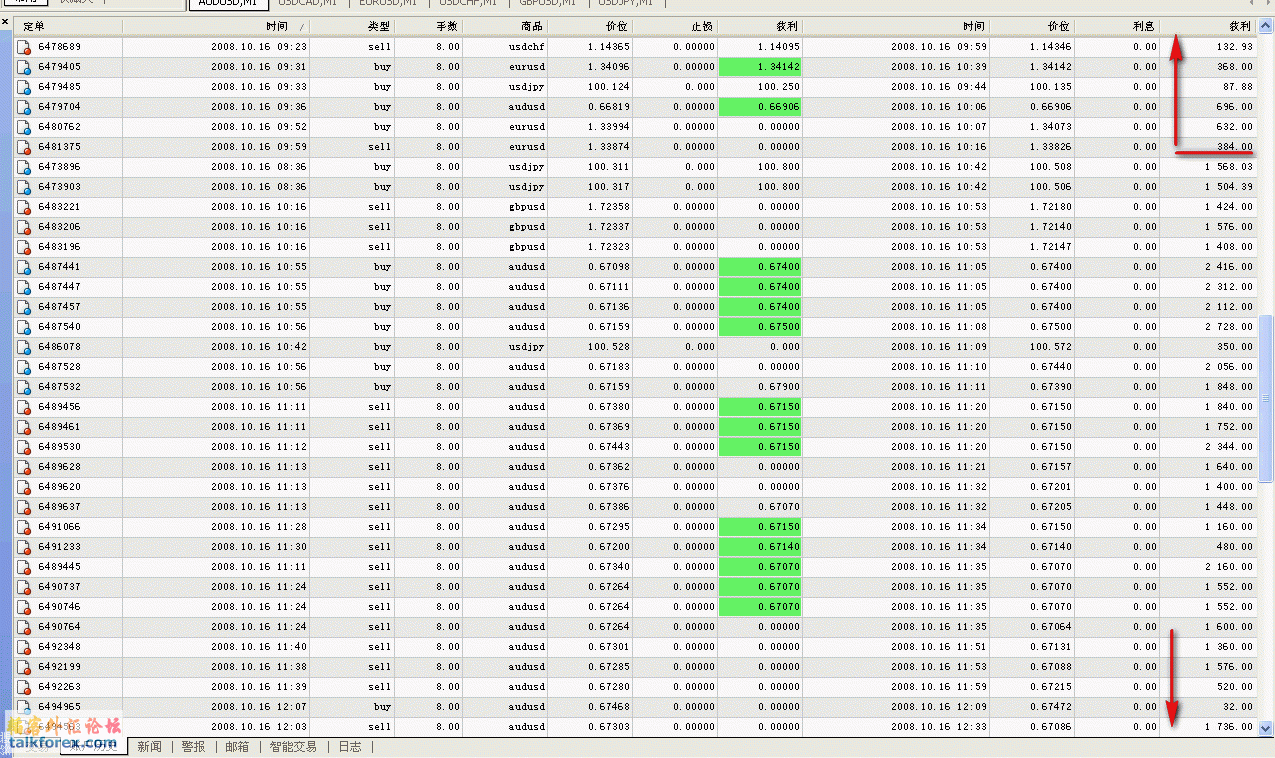Choose the sell icon of order 6483221

click(x=24, y=207)
